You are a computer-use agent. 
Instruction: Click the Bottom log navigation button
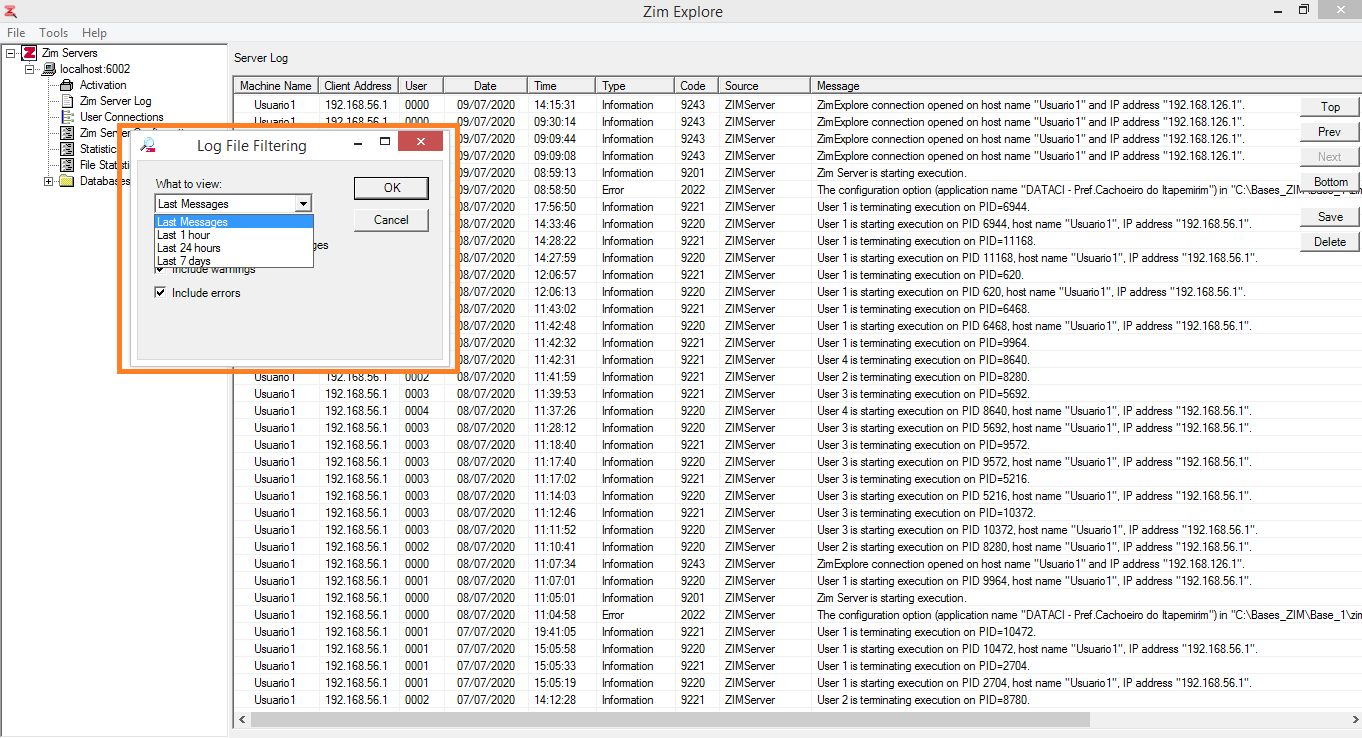pyautogui.click(x=1330, y=182)
